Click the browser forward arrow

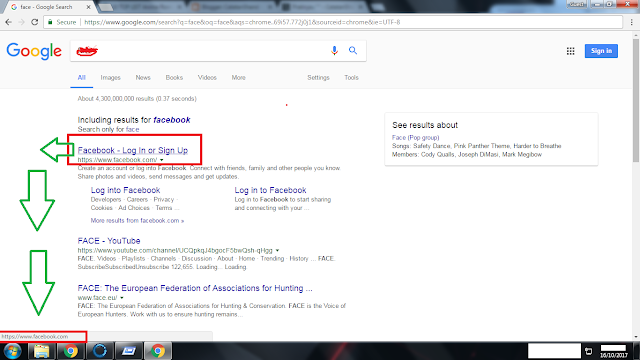point(21,22)
